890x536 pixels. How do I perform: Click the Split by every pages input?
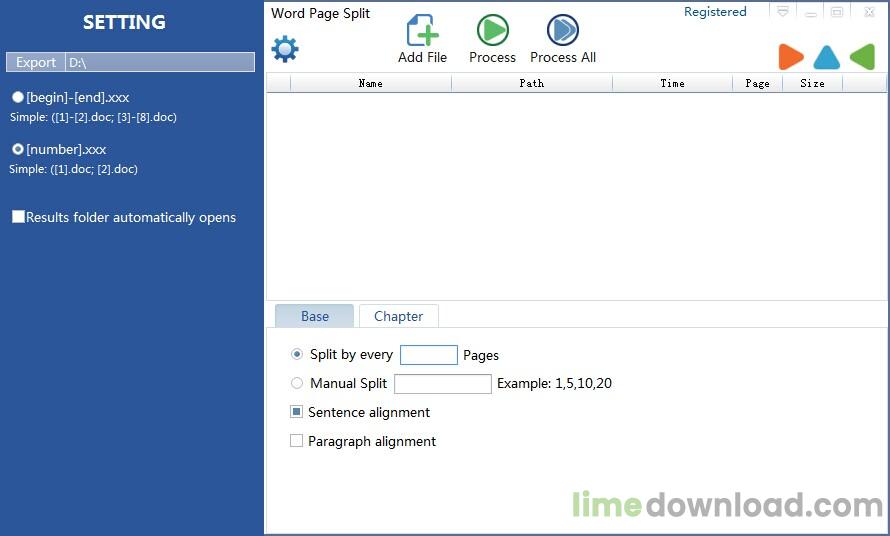(x=429, y=355)
